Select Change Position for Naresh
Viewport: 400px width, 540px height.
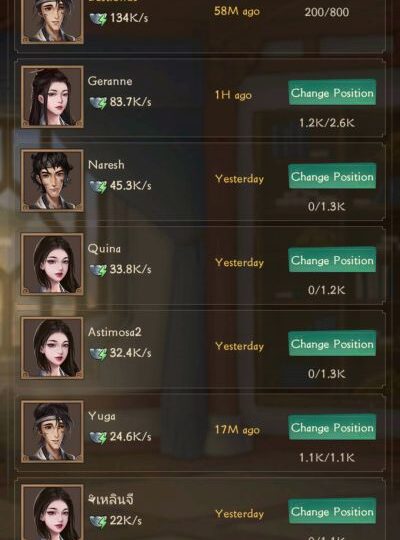click(332, 176)
